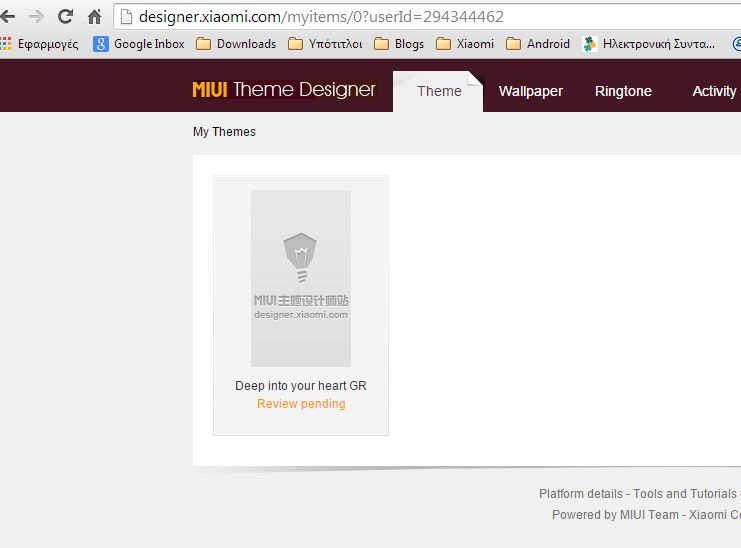Click the address bar URL field
Image resolution: width=741 pixels, height=548 pixels.
[400, 17]
